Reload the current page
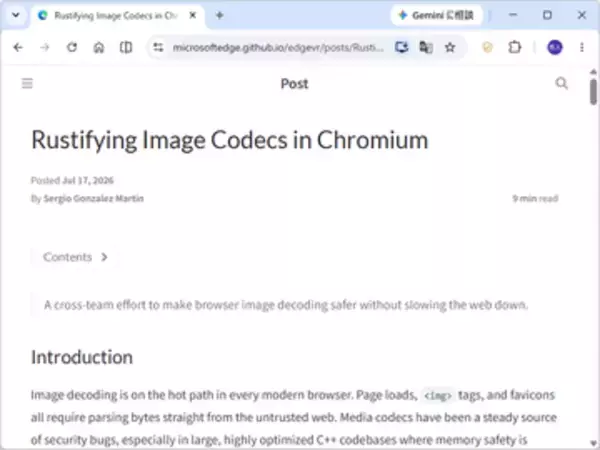Viewport: 600px width, 450px height. 72,47
